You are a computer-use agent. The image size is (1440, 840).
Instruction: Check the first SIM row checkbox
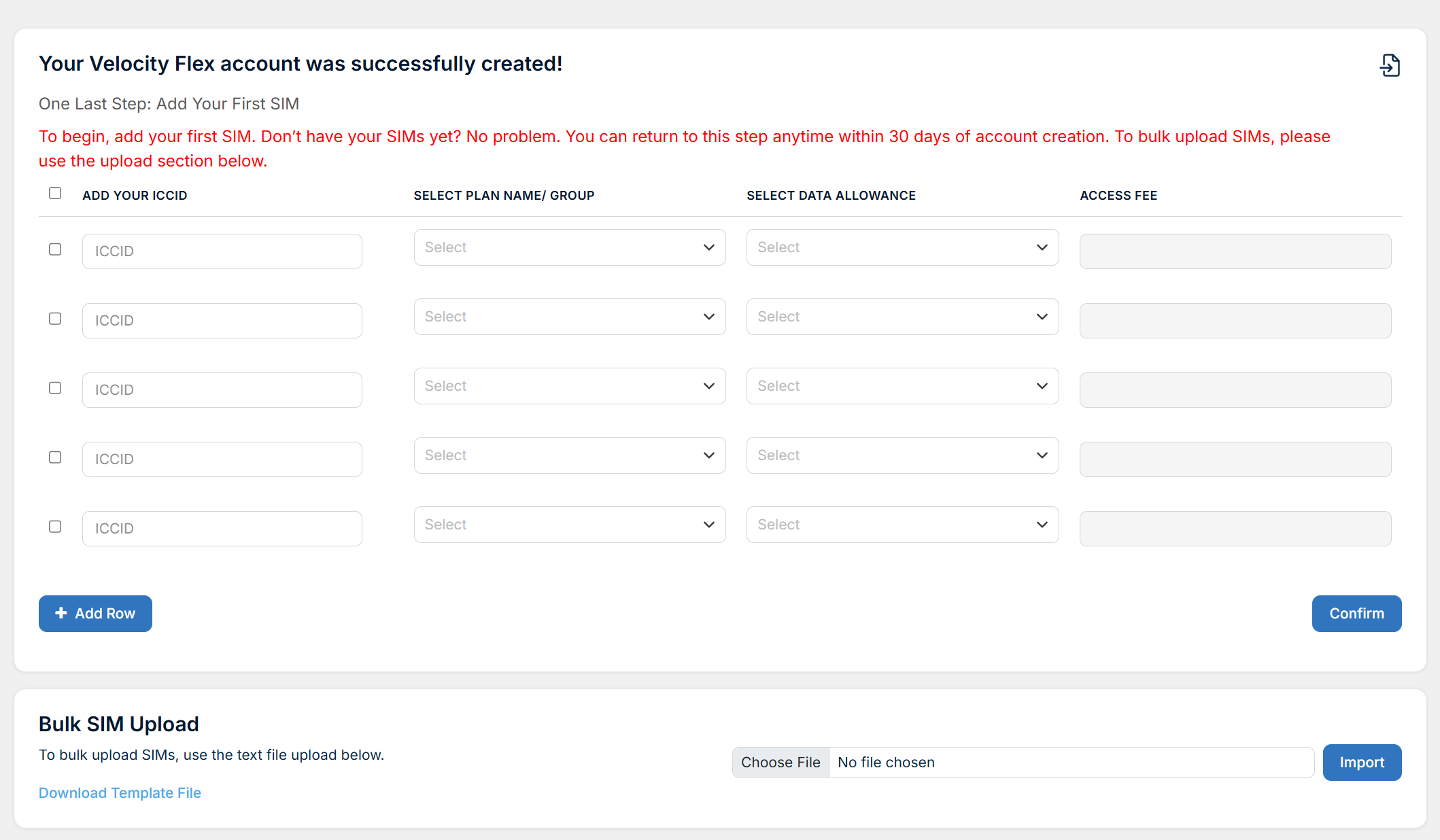(x=55, y=249)
